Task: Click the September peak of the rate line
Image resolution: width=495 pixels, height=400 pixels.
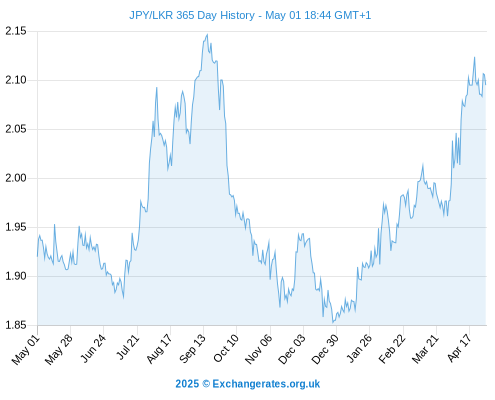Action: [207, 35]
